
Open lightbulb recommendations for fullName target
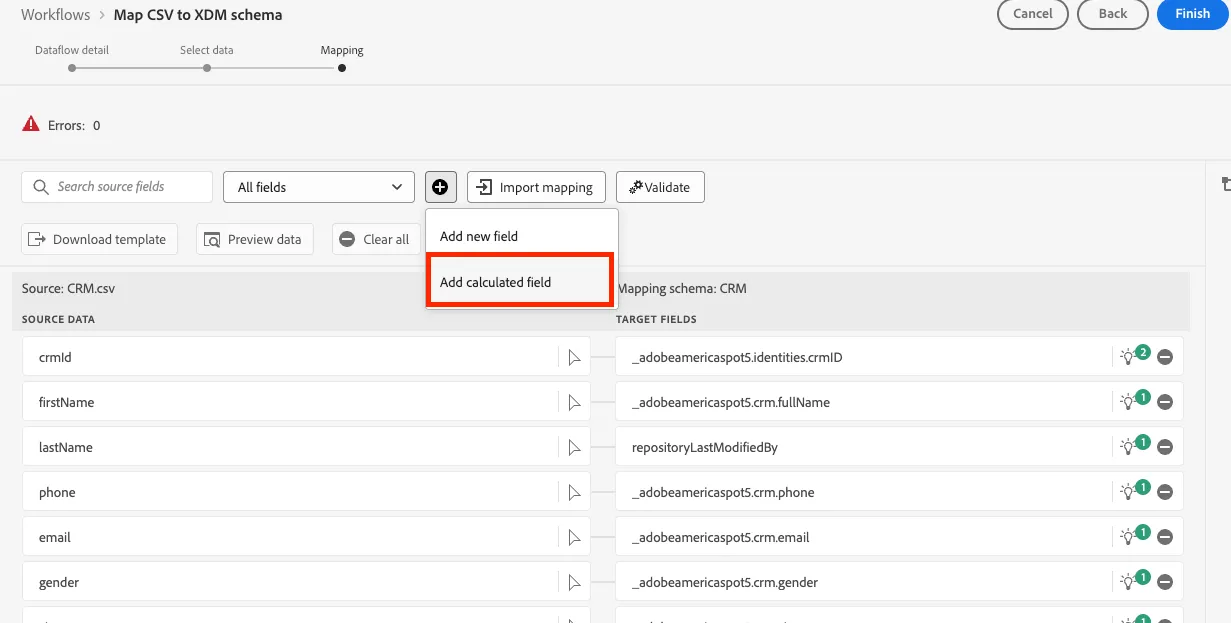coord(1133,401)
